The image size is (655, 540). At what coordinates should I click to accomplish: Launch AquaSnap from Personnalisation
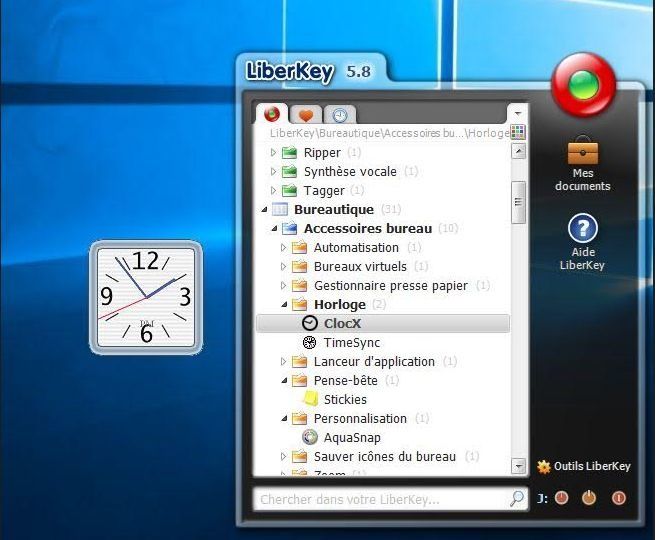(x=352, y=438)
